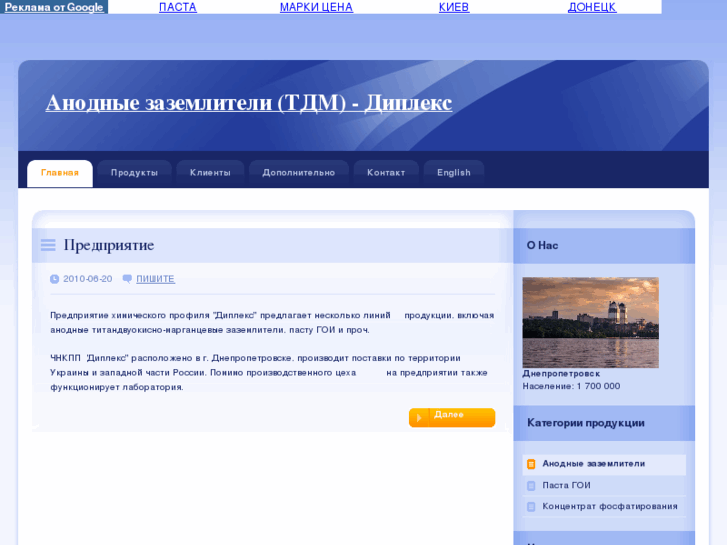Viewport: 727px width, 545px height.
Task: Click the icon beside Концентрат фосфатирования
Action: tap(531, 507)
